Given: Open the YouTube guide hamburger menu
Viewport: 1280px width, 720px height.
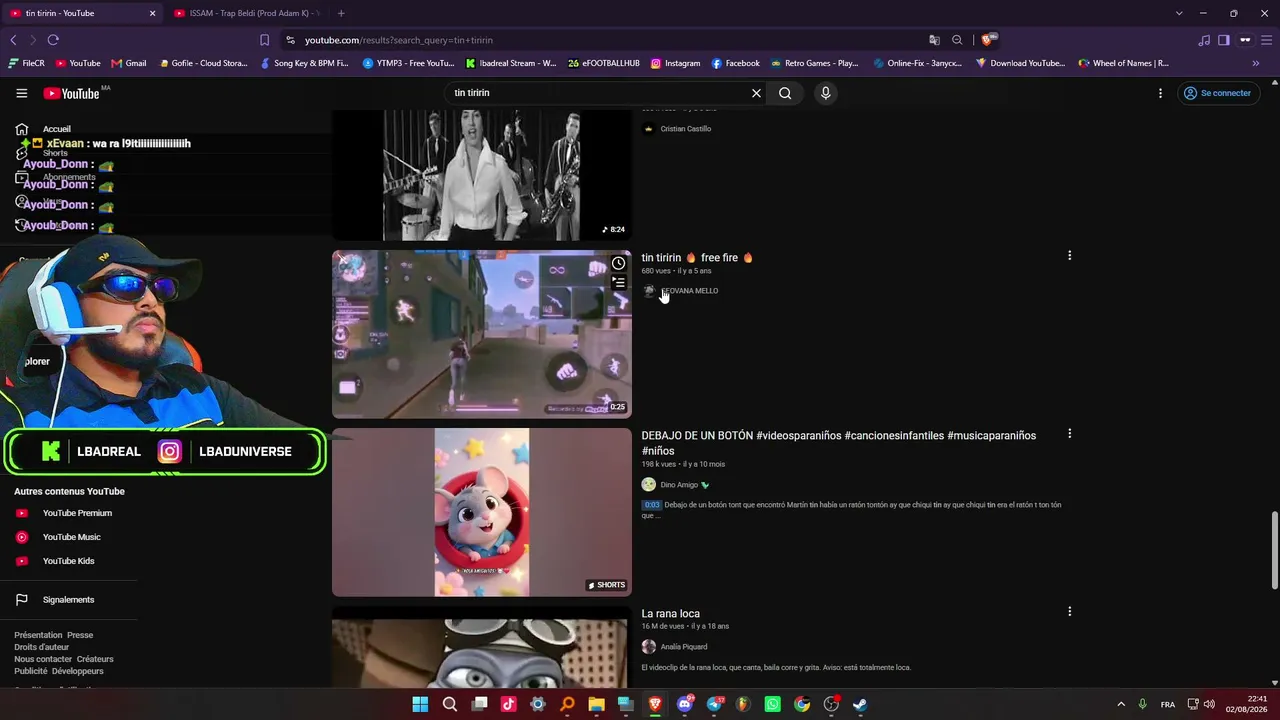Looking at the screenshot, I should [21, 93].
